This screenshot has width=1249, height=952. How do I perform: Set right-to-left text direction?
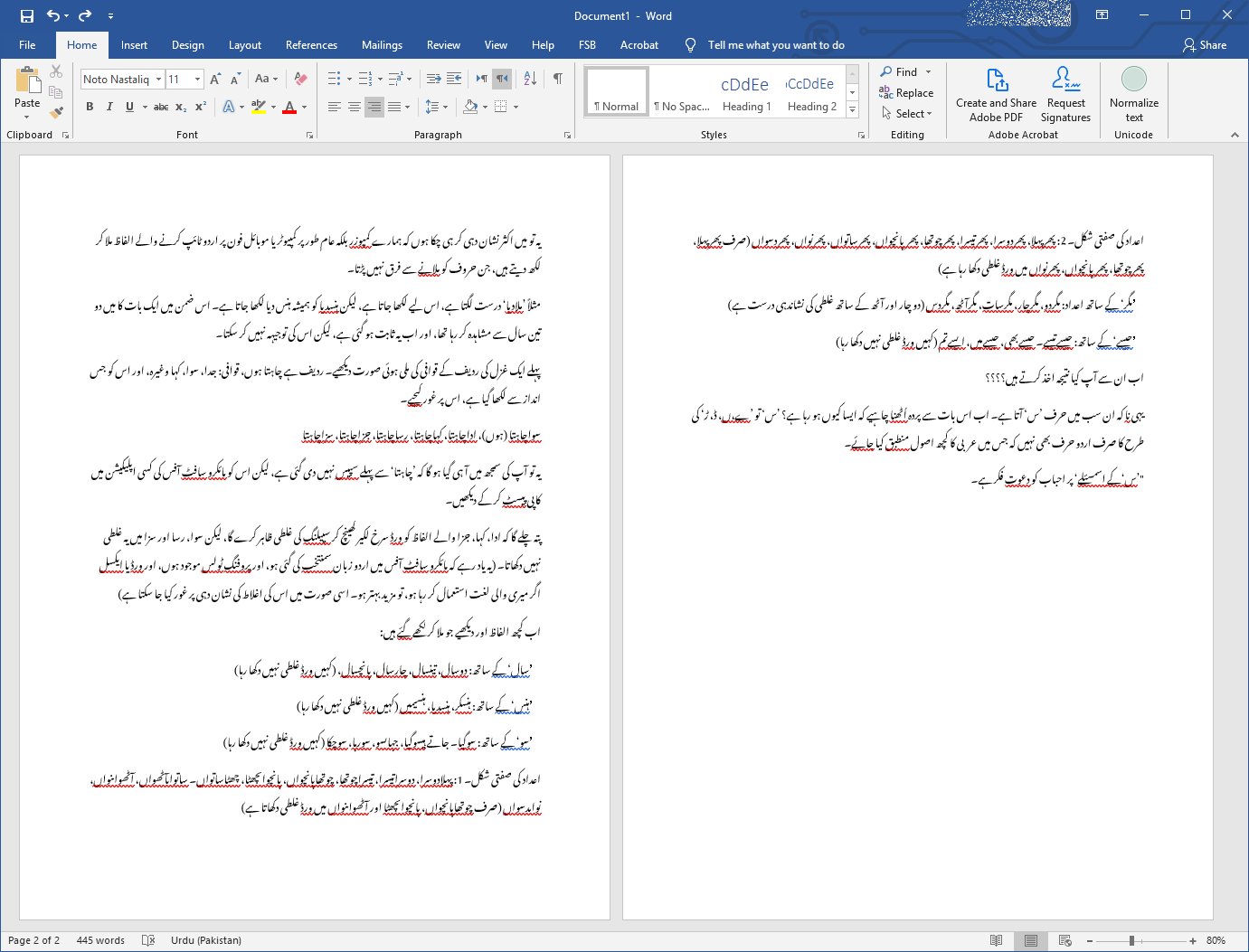pyautogui.click(x=502, y=80)
